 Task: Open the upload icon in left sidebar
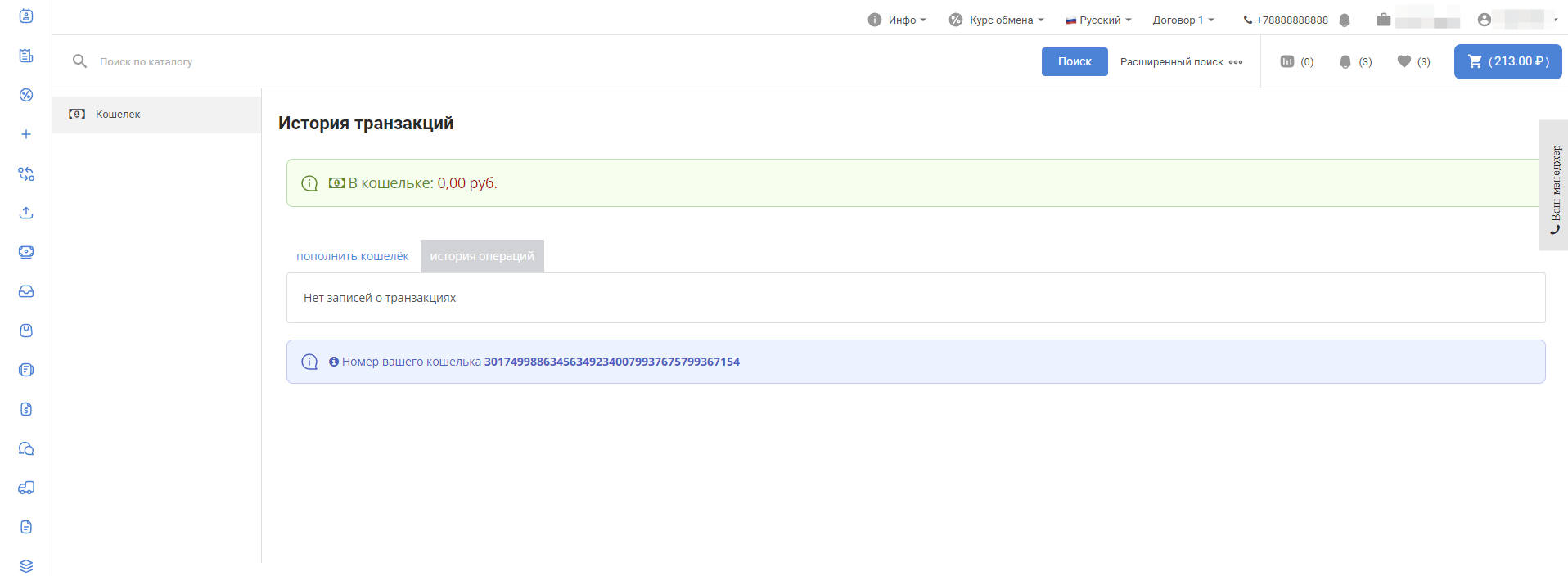coord(26,213)
